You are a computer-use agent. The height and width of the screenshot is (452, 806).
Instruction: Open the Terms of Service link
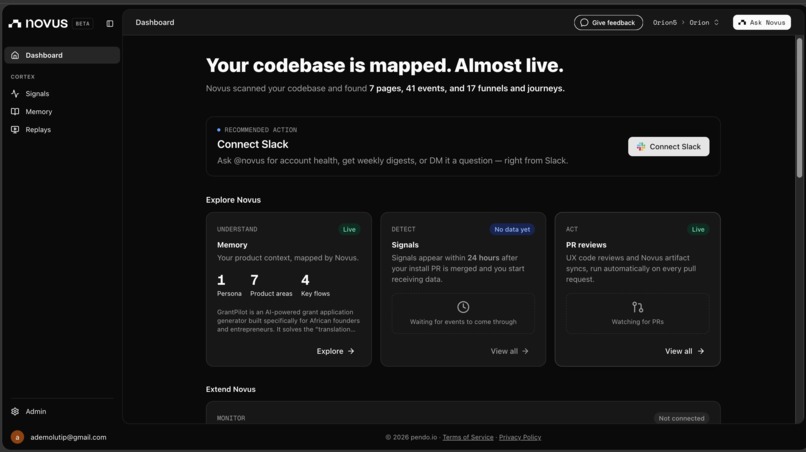tap(468, 437)
